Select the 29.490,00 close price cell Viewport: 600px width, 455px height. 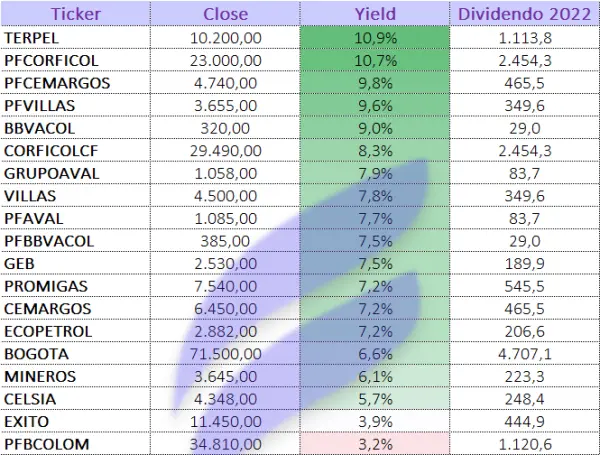pos(226,150)
